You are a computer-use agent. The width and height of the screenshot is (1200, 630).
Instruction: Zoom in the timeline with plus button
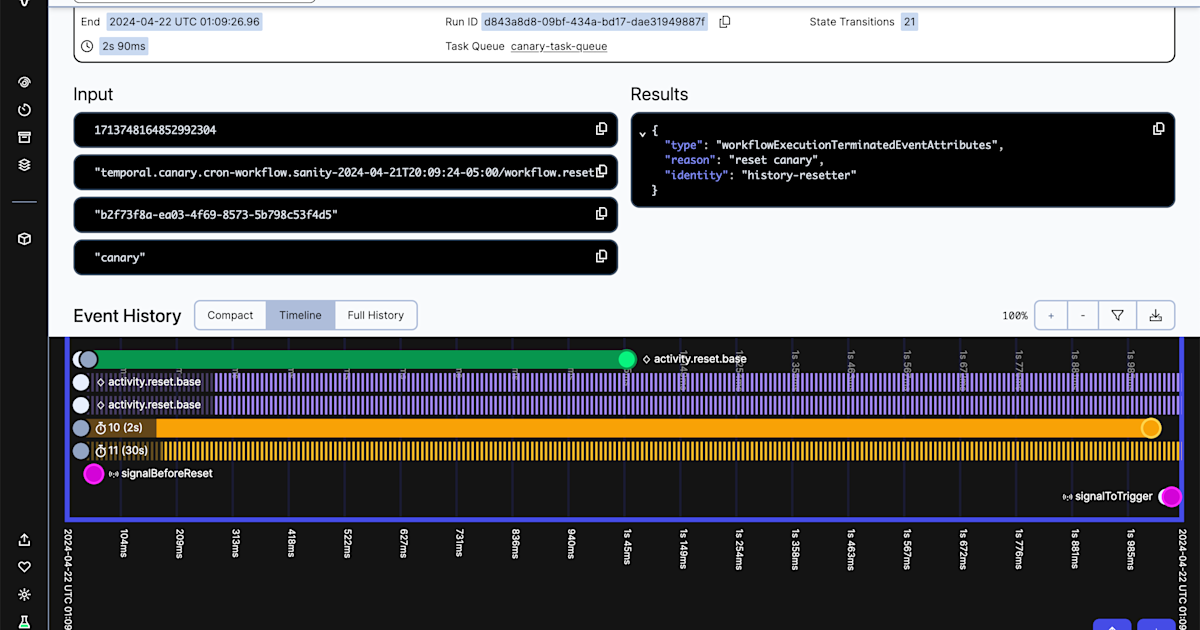pyautogui.click(x=1051, y=315)
